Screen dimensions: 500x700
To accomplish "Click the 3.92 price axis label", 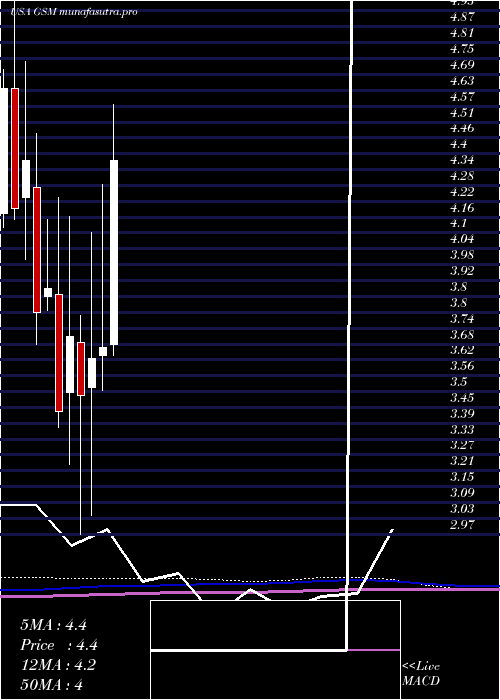I will pyautogui.click(x=462, y=271).
